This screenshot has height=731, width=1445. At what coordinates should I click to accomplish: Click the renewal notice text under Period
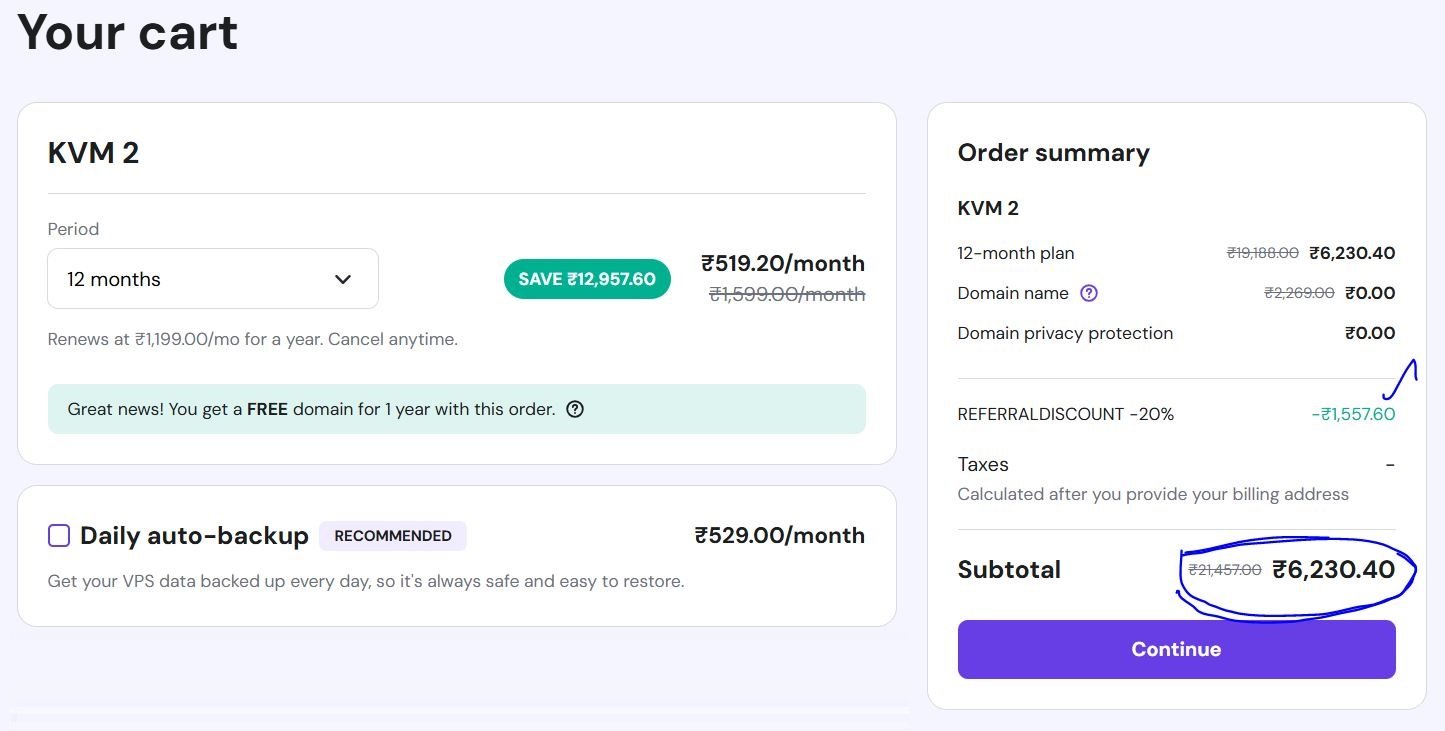(253, 339)
